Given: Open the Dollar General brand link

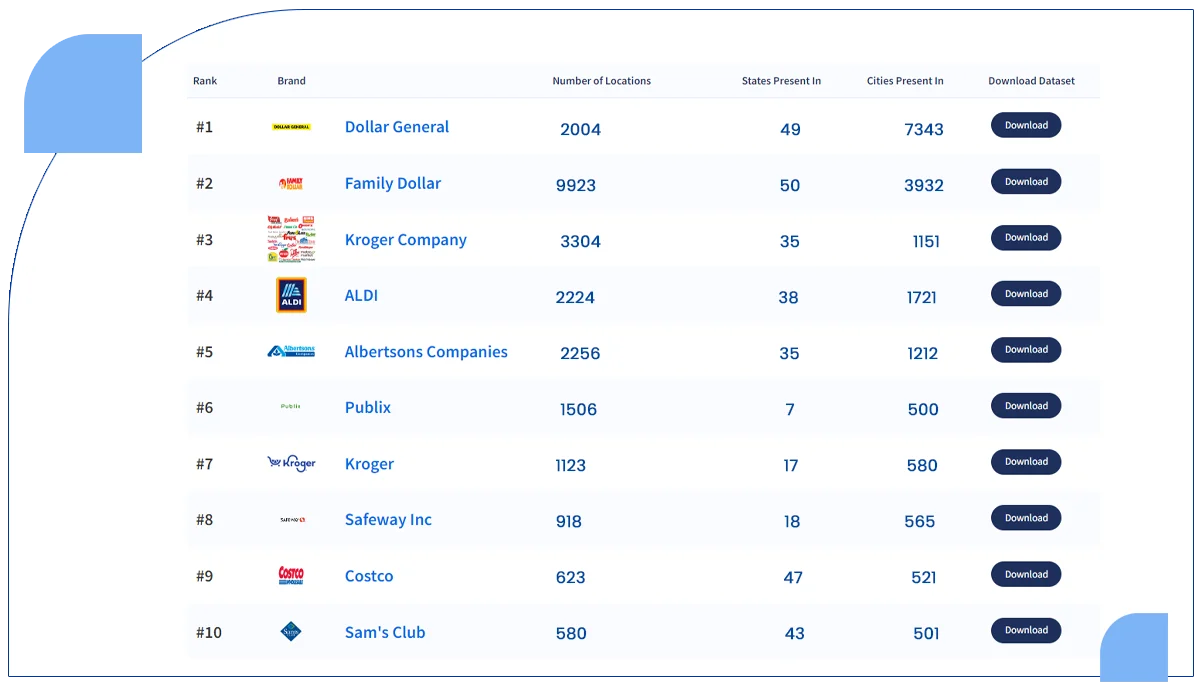Looking at the screenshot, I should coord(396,127).
